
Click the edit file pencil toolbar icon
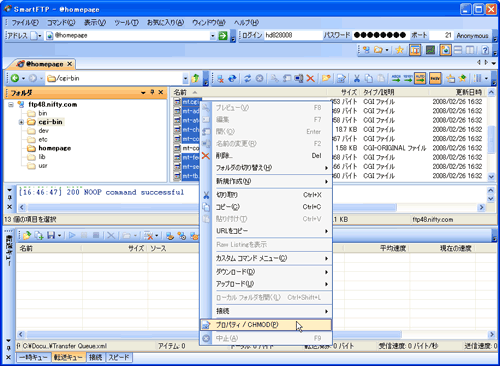point(341,79)
